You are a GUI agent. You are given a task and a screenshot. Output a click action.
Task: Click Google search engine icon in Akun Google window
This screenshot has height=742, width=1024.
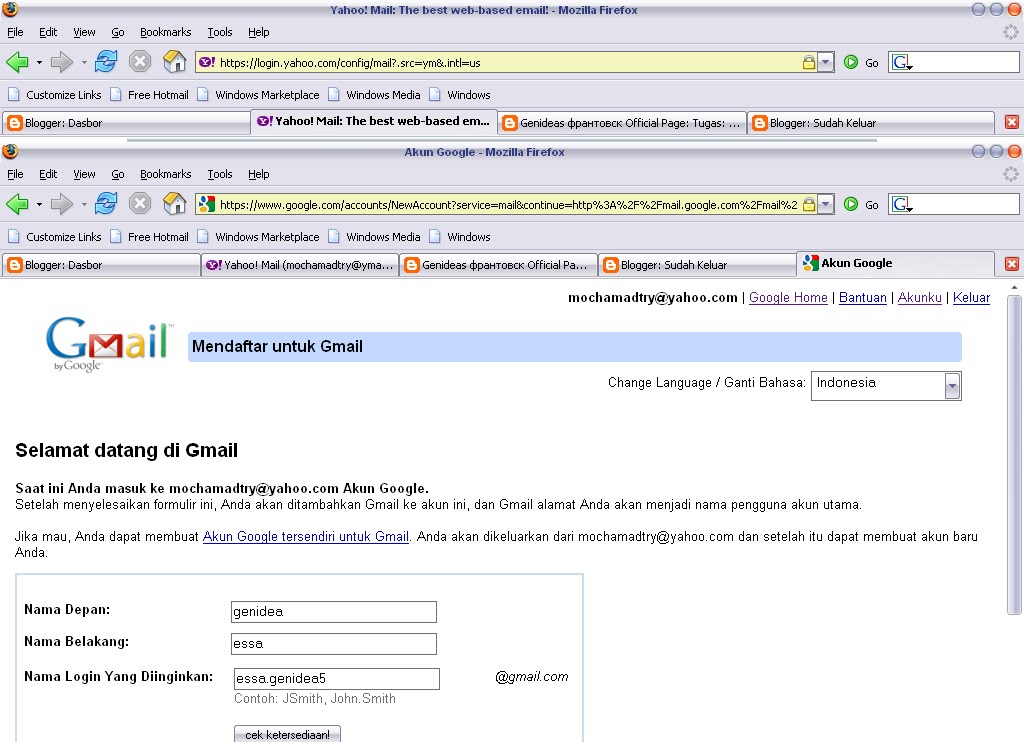click(x=902, y=204)
